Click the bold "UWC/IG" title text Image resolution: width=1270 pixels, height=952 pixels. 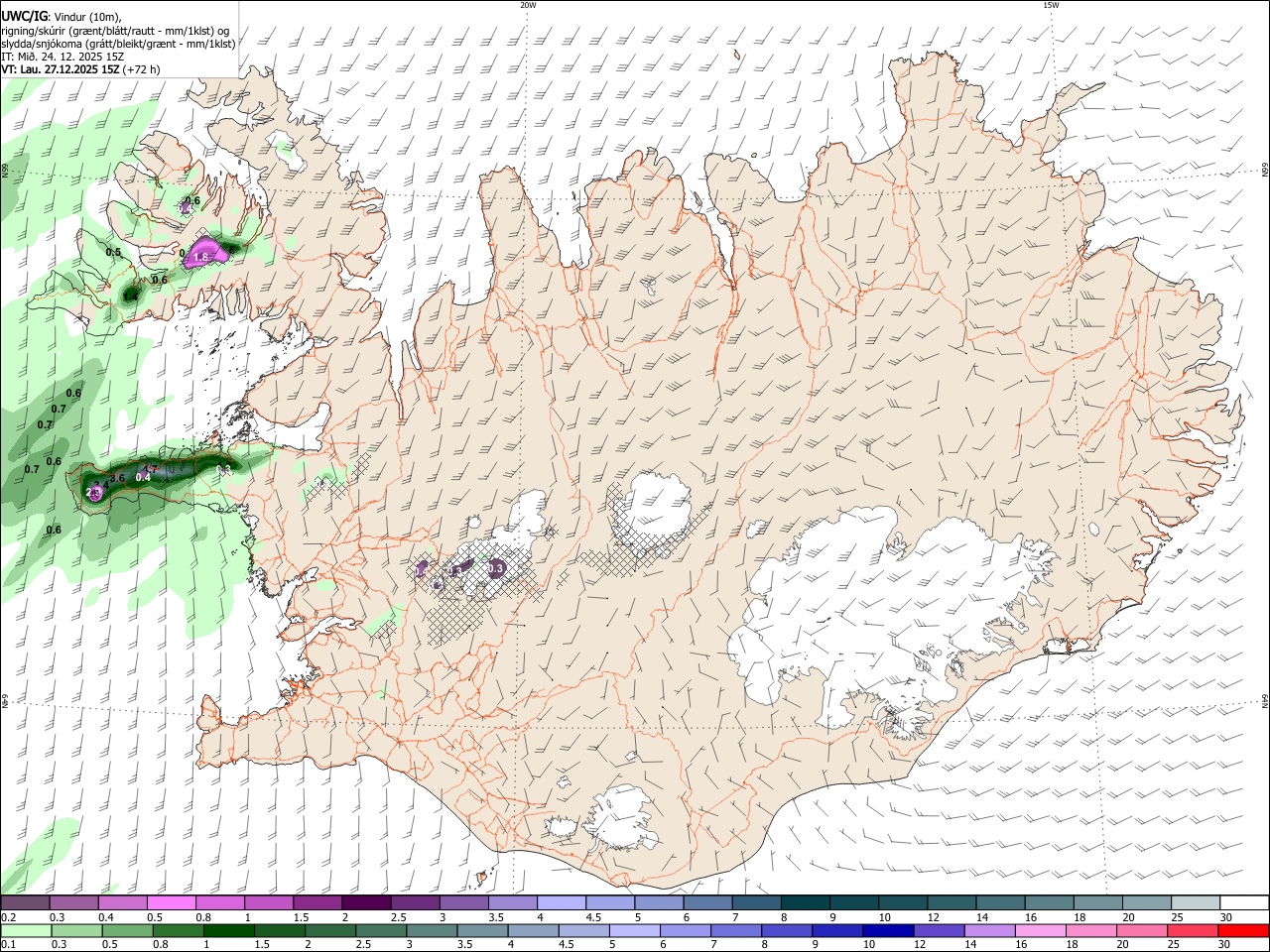[24, 16]
